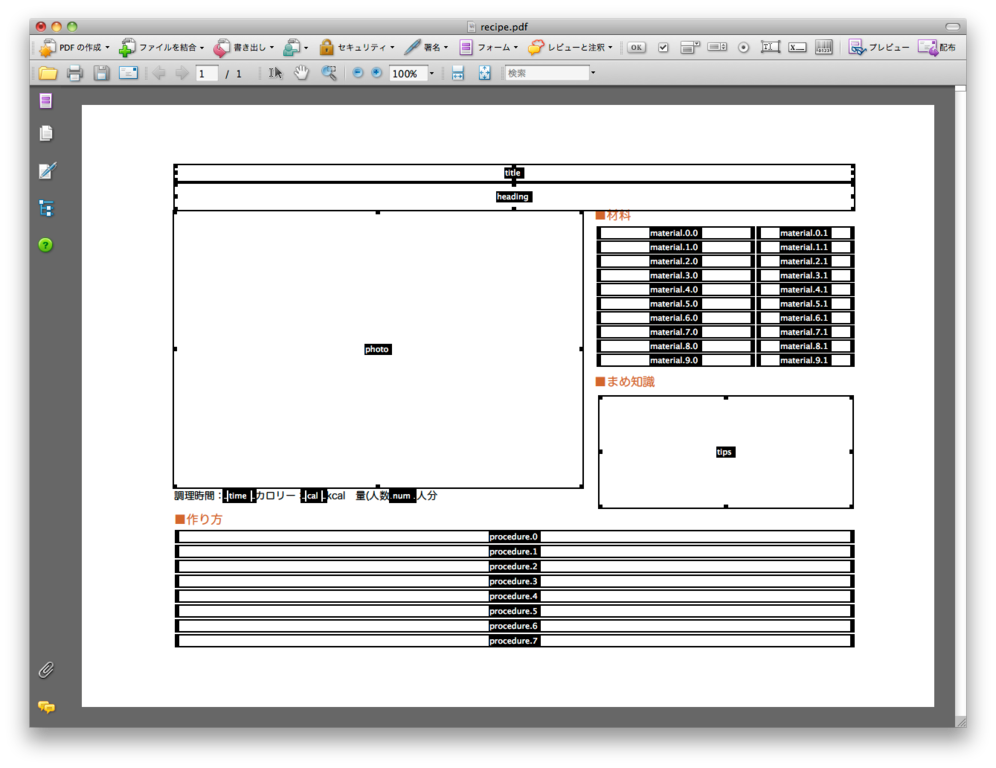Viewport: 996px width, 768px height.
Task: Choose the marquee zoom tool
Action: click(x=328, y=73)
